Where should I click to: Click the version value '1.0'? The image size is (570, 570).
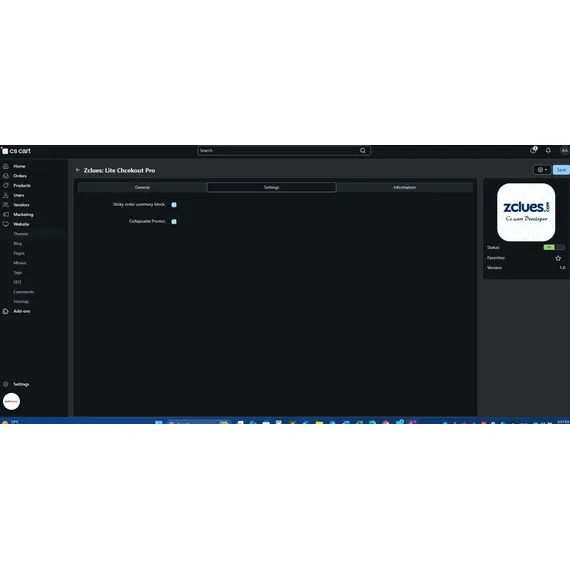562,268
